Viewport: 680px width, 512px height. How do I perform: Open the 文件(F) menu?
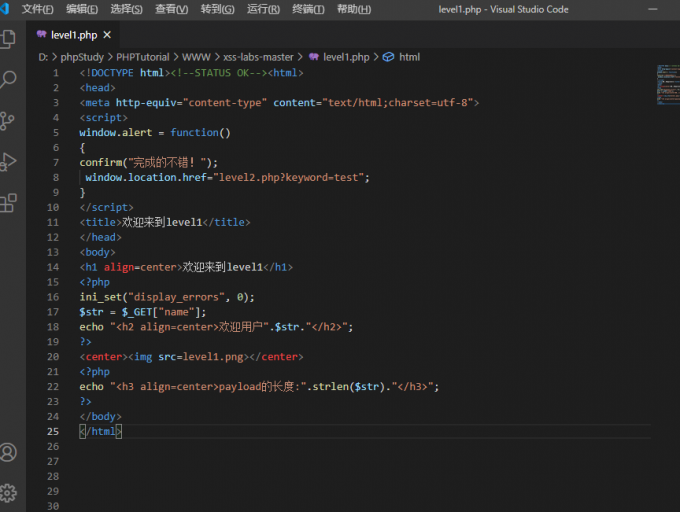tap(38, 9)
